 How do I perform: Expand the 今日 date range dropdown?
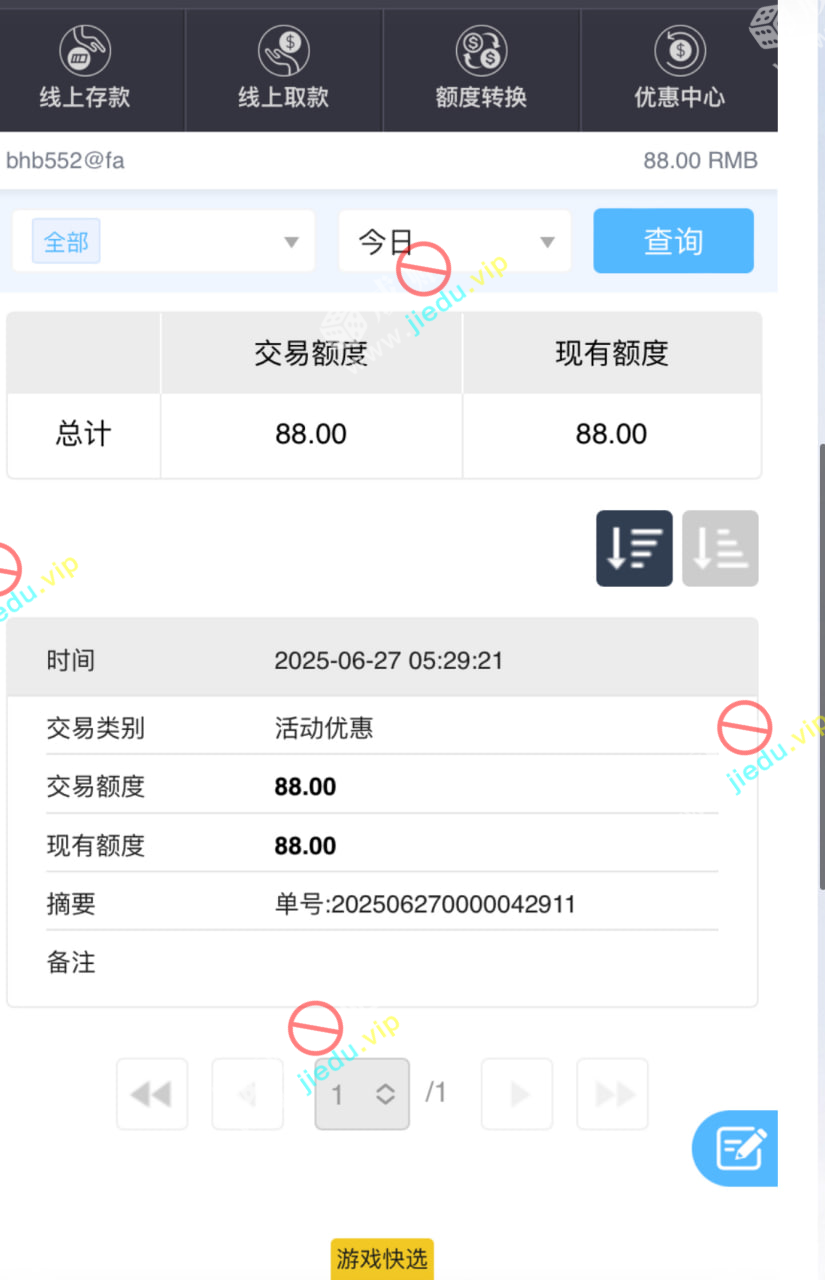tap(455, 241)
